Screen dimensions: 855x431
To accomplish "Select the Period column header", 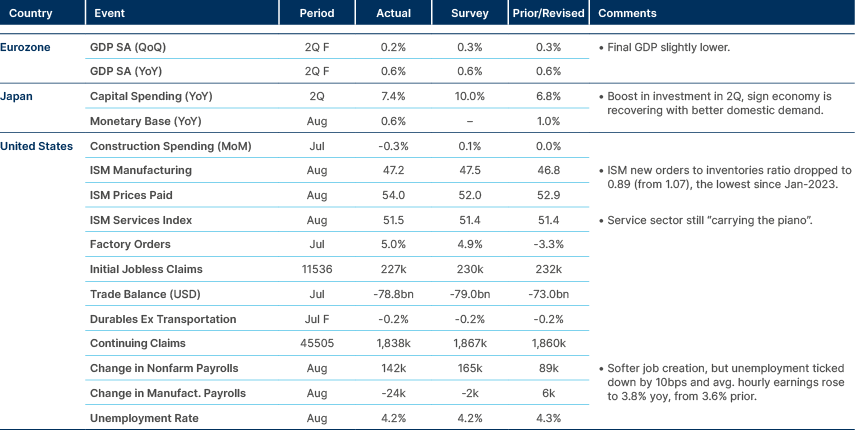I will pos(317,13).
